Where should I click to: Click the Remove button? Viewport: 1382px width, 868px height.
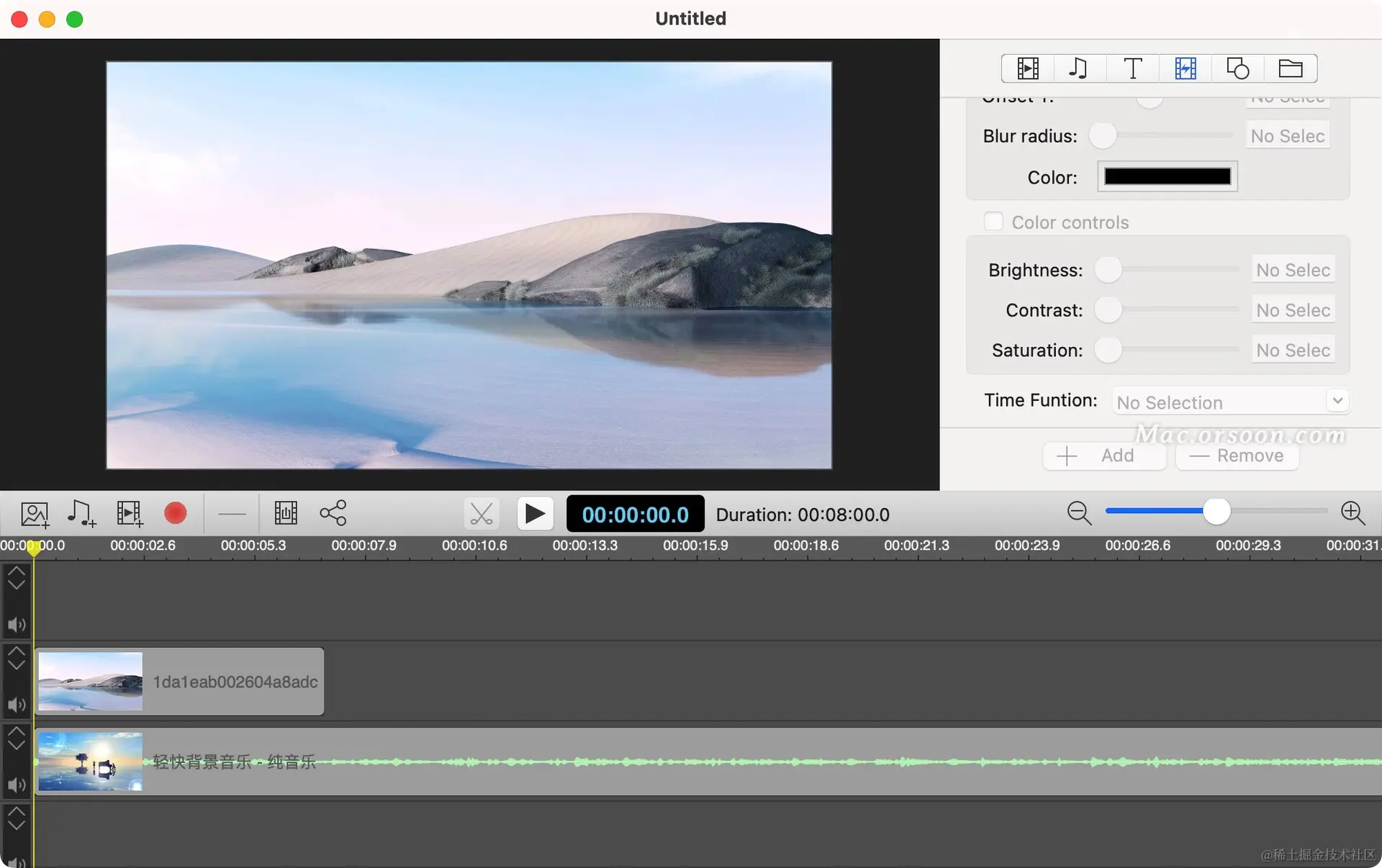(x=1237, y=456)
